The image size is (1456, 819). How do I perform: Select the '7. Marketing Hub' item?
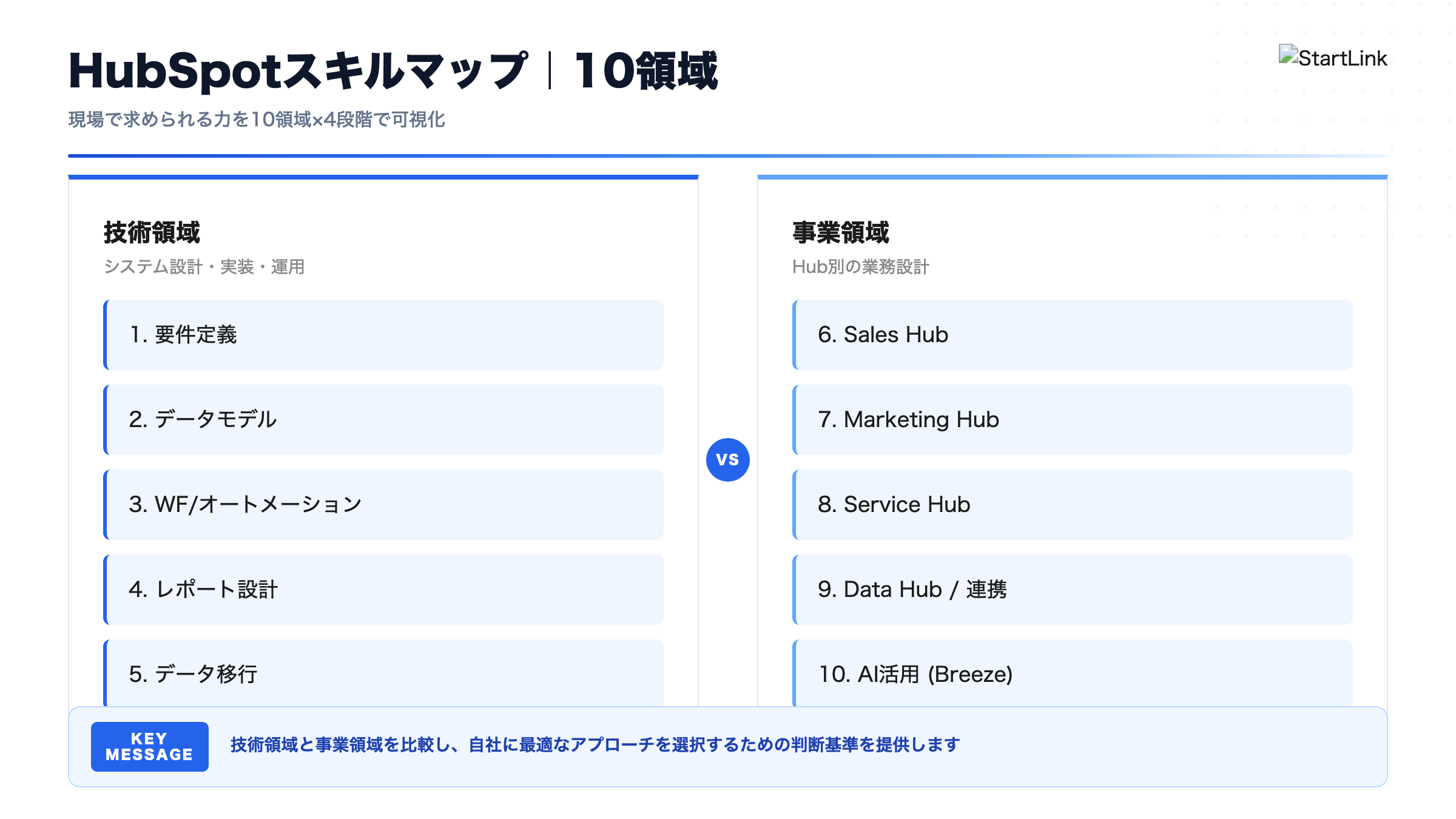[x=1073, y=420]
